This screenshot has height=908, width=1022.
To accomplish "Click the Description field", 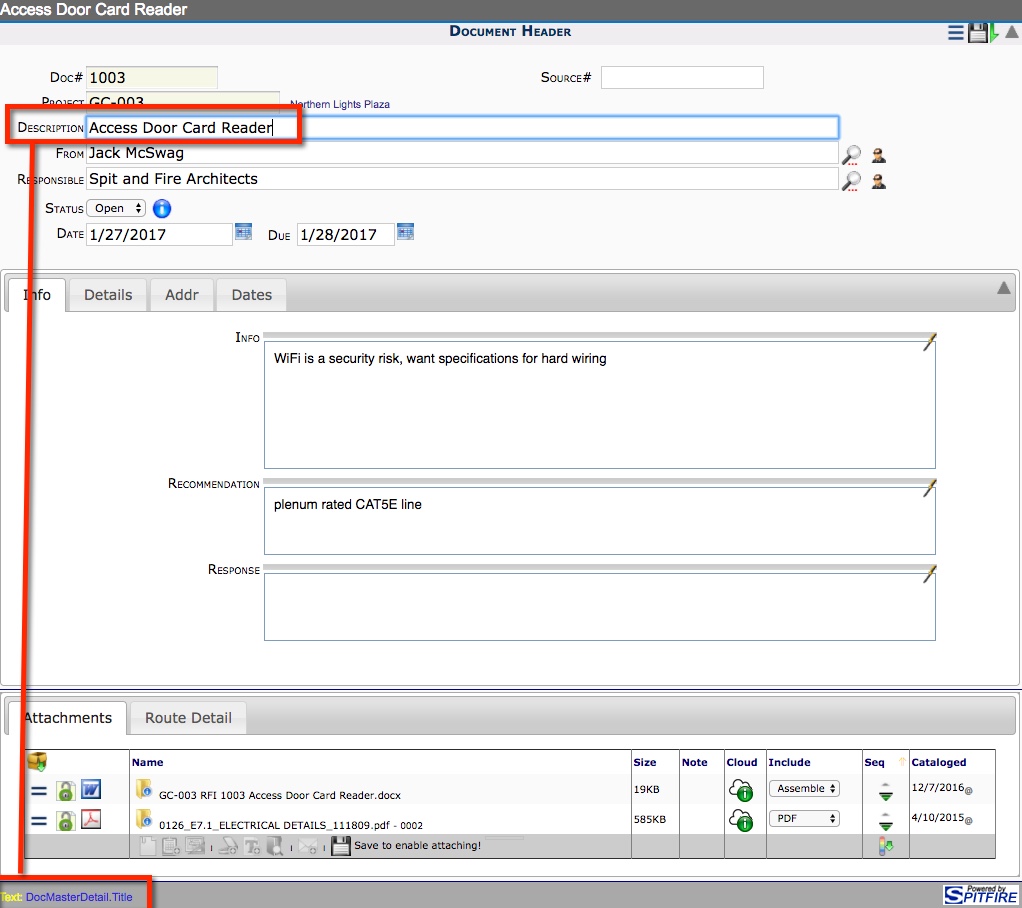I will click(x=462, y=127).
